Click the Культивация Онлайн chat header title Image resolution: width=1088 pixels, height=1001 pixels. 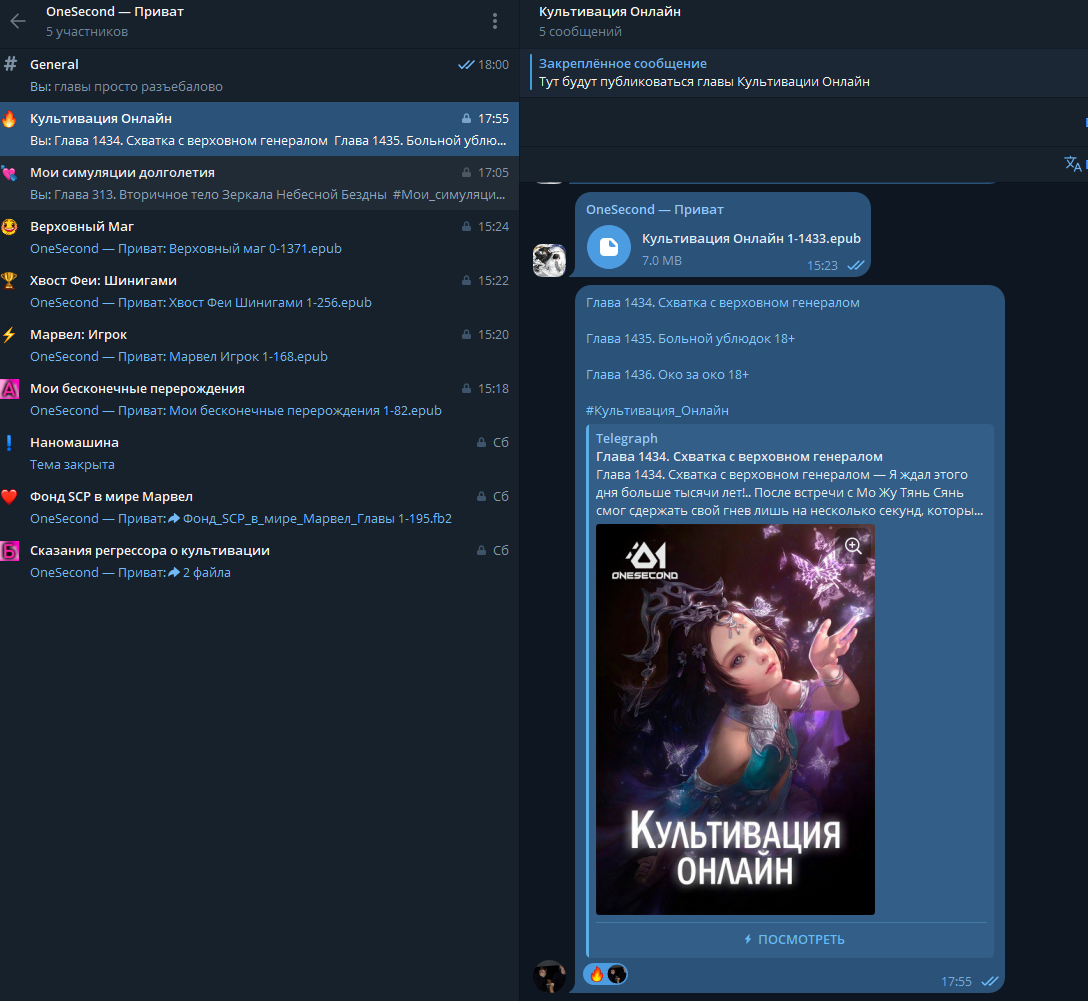click(x=609, y=12)
